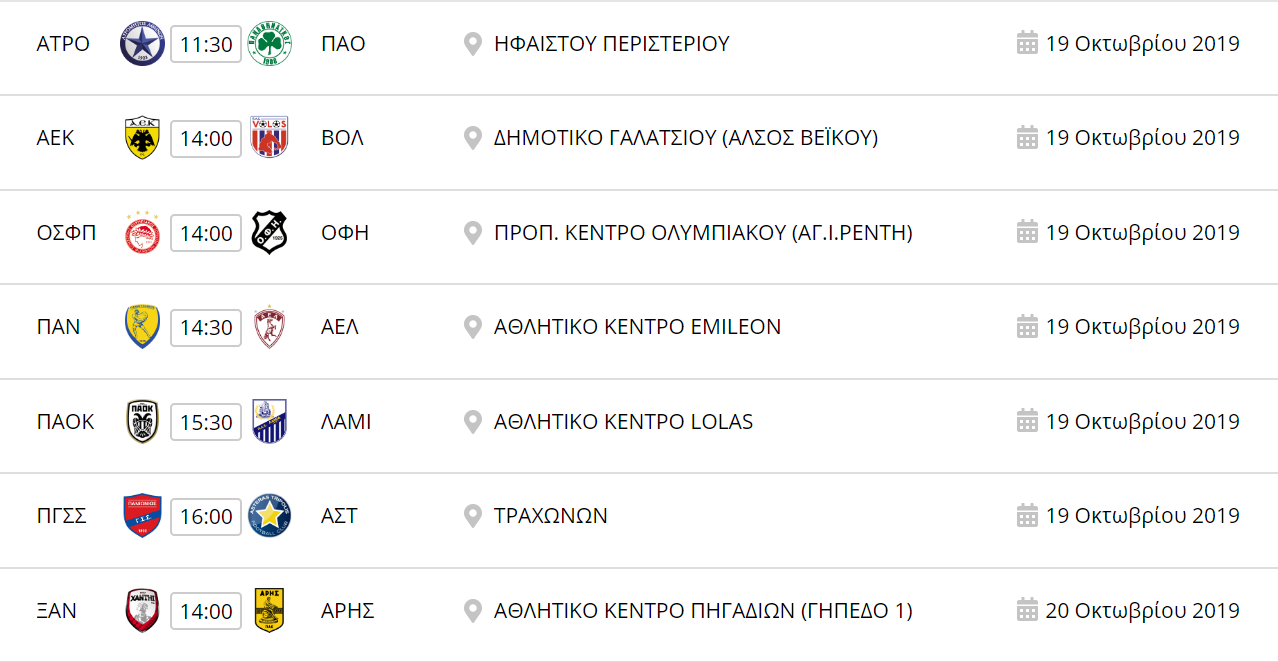Click calendar icon beside 20 Οκτωβρίου 2019
Image resolution: width=1278 pixels, height=662 pixels.
1027,609
